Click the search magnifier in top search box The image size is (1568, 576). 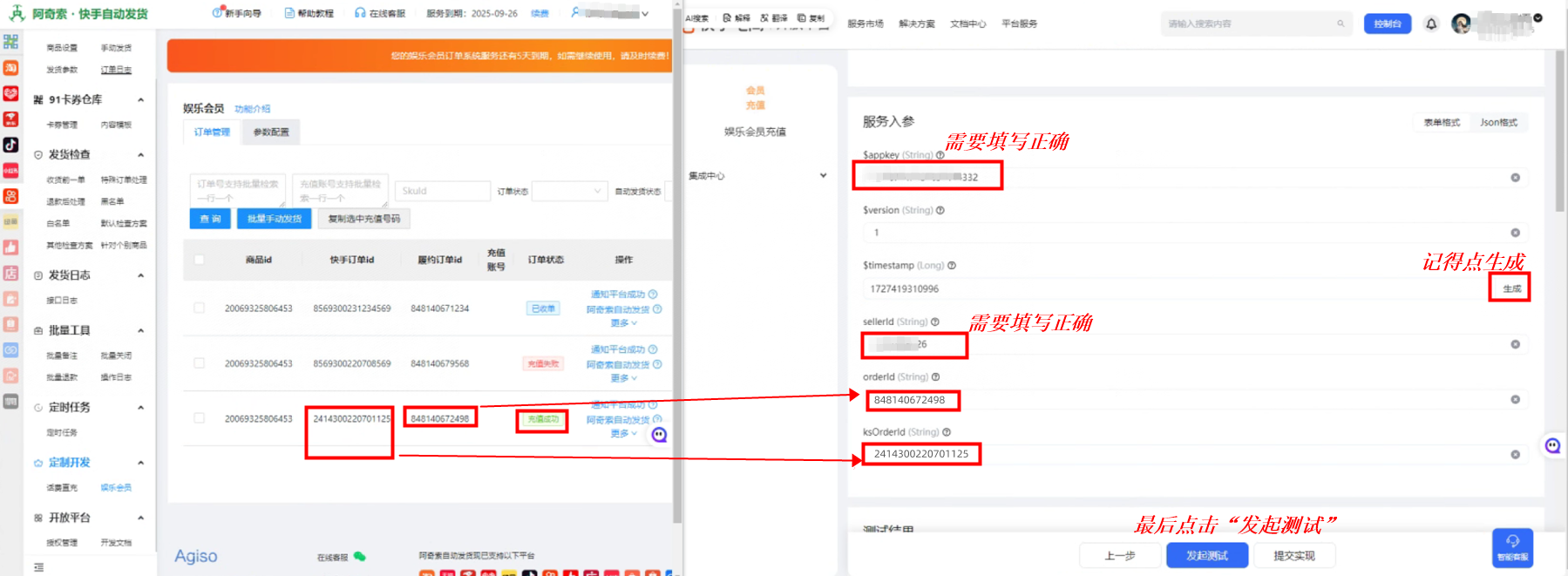pos(1341,24)
